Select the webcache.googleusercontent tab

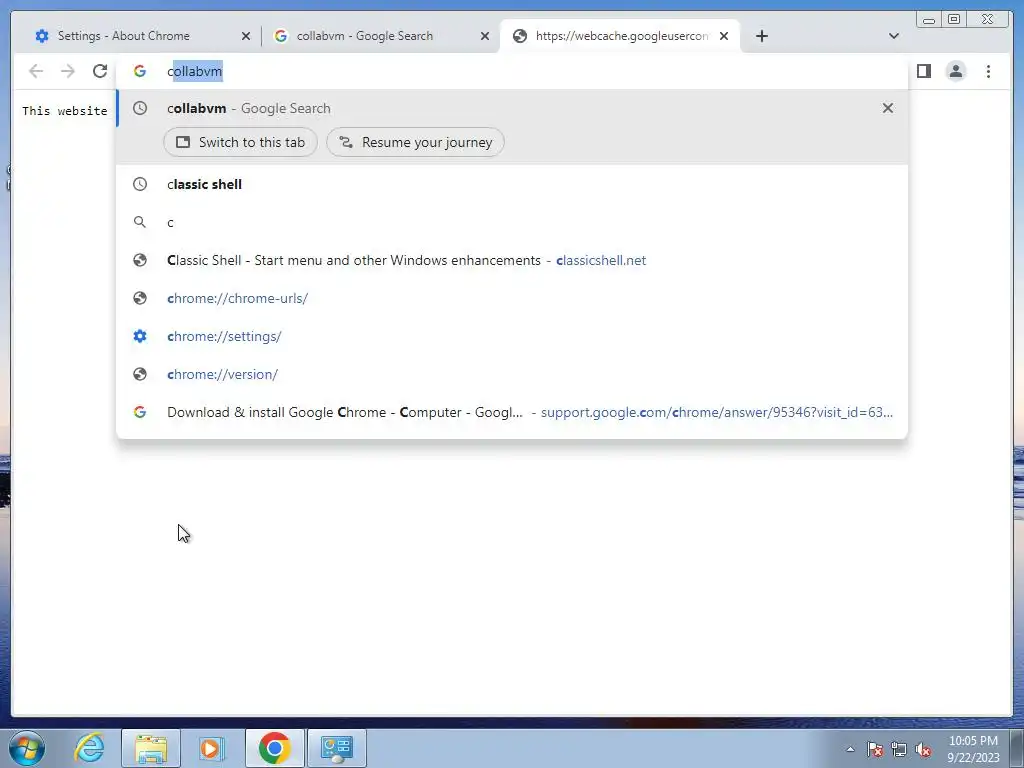[620, 36]
